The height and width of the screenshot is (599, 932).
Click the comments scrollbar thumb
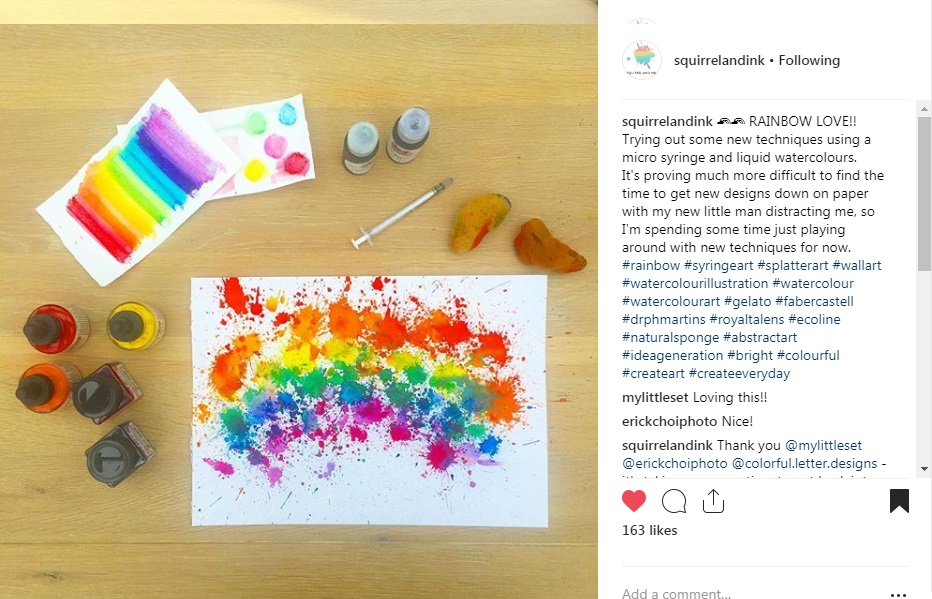coord(924,193)
